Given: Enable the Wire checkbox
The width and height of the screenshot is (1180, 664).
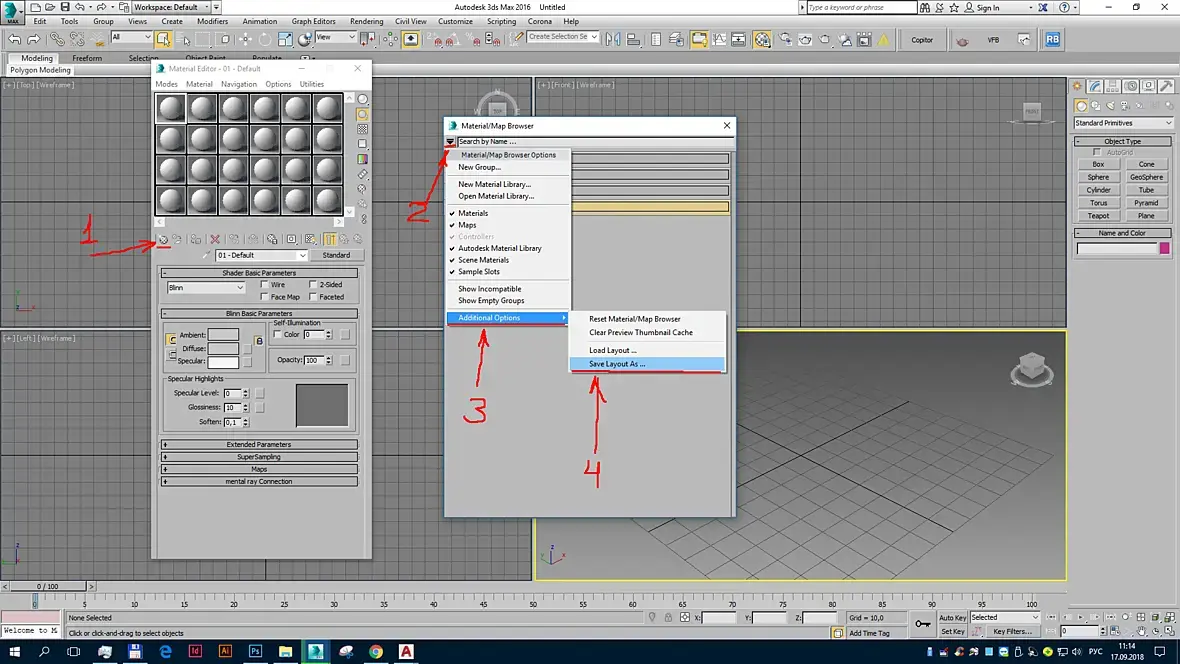Looking at the screenshot, I should (264, 285).
